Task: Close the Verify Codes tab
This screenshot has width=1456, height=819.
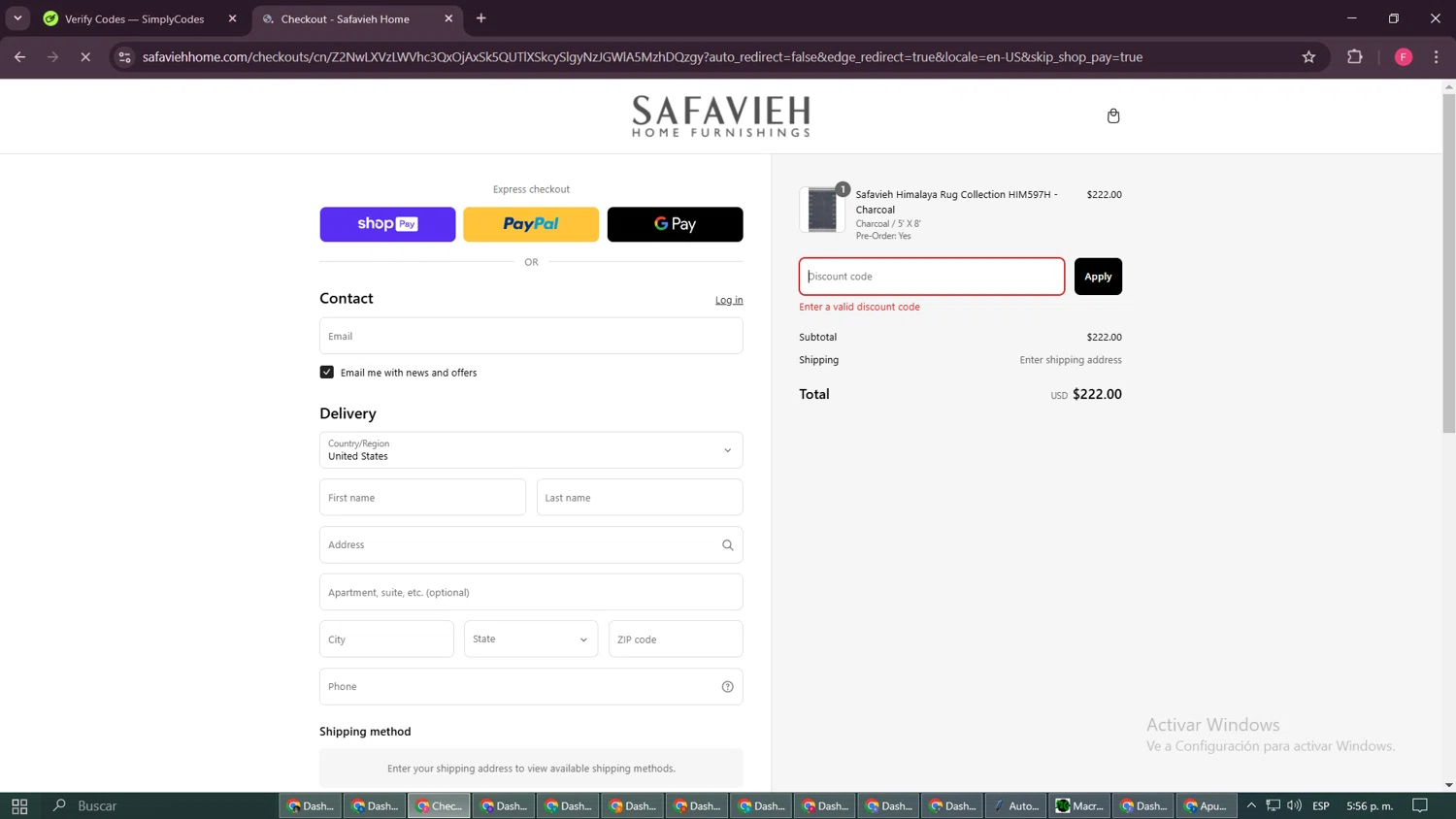Action: pos(232,18)
